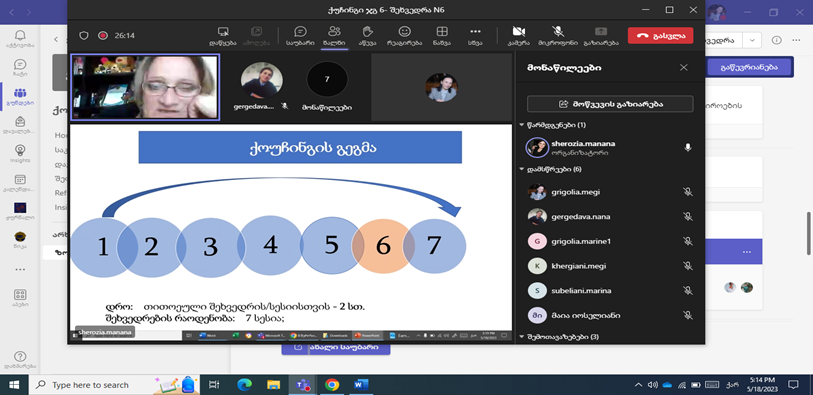Click muted mic icon beside khergiani.megi
This screenshot has width=813, height=395.
coord(688,266)
